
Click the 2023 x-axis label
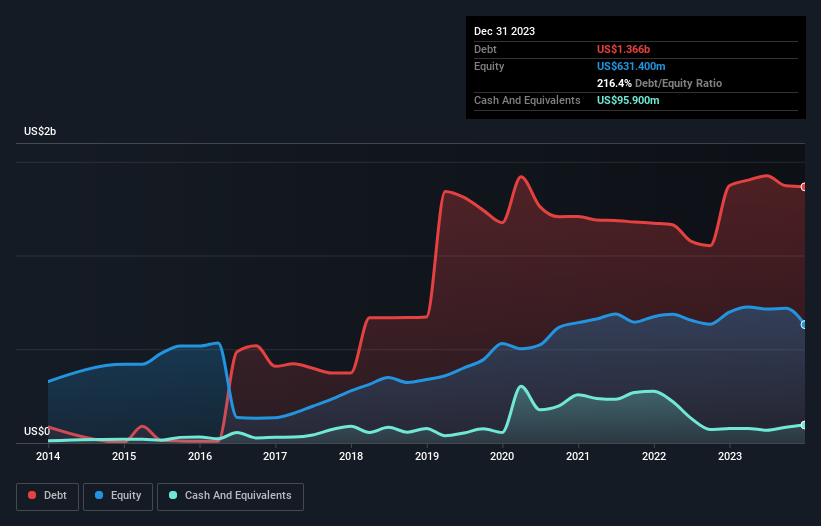730,456
